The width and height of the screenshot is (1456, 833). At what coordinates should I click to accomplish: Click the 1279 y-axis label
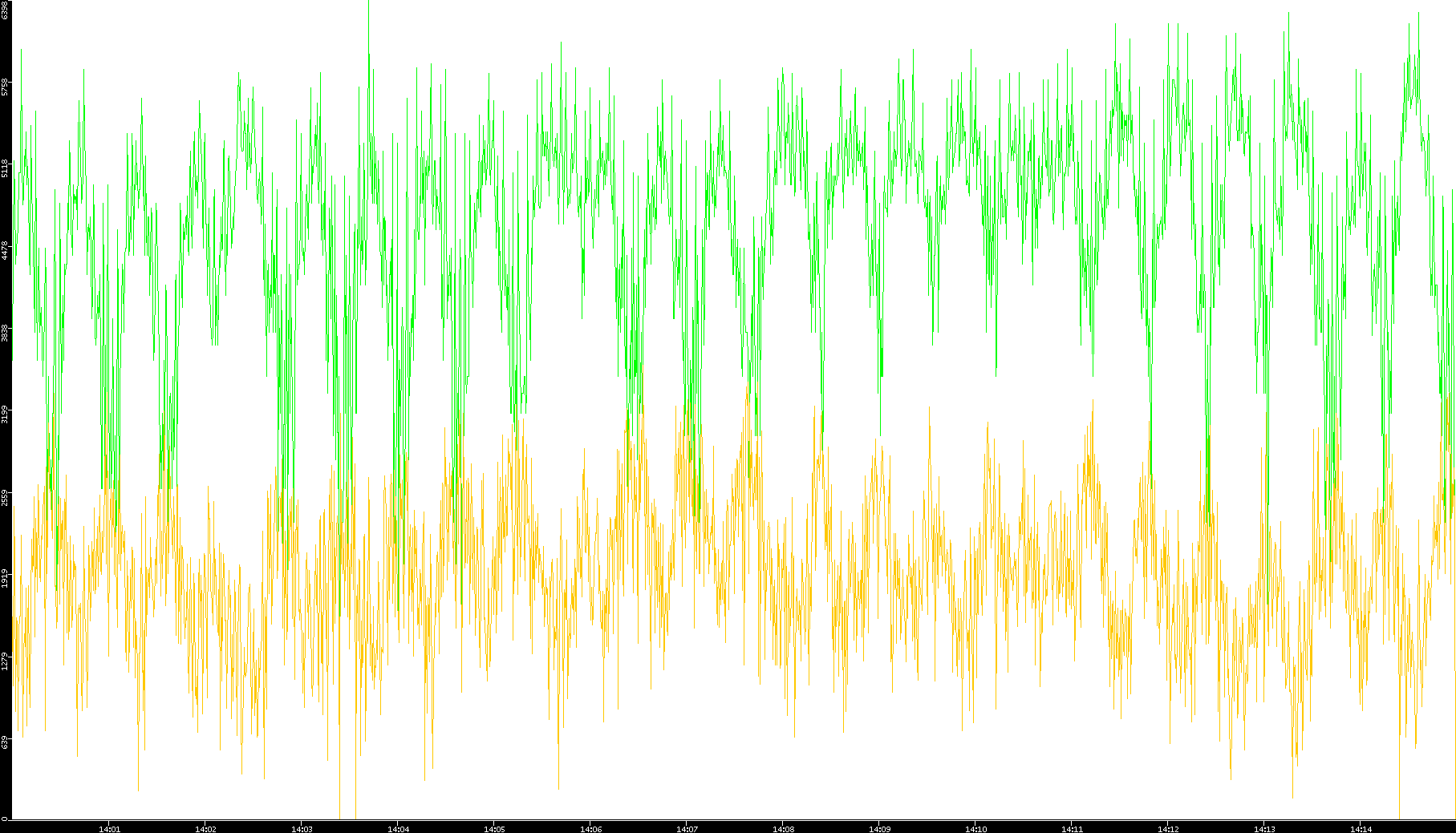coord(5,661)
